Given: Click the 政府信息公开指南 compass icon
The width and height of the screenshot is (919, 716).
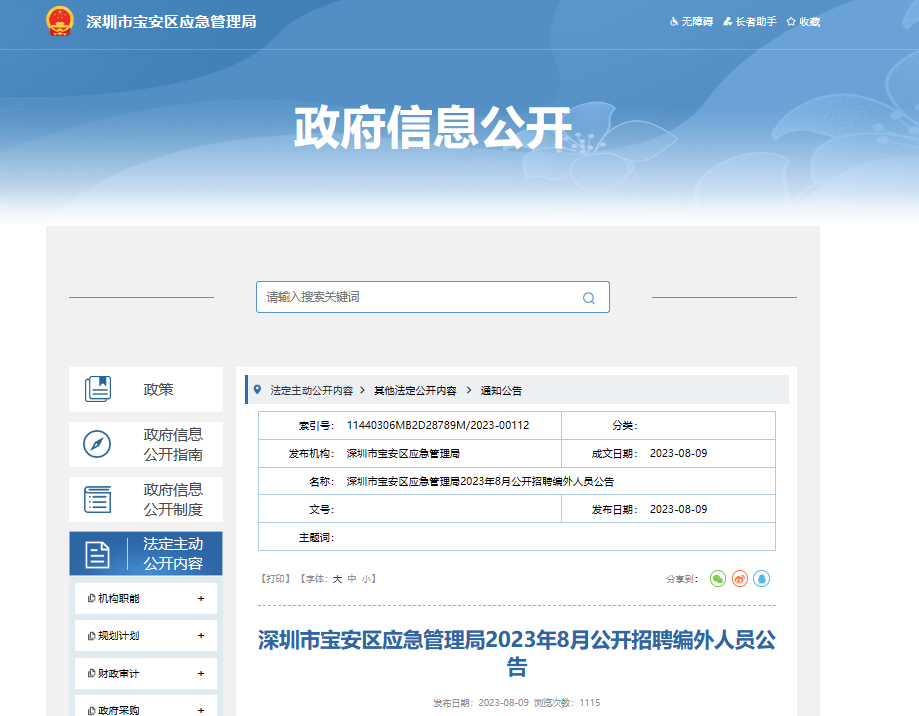Looking at the screenshot, I should click(x=97, y=444).
